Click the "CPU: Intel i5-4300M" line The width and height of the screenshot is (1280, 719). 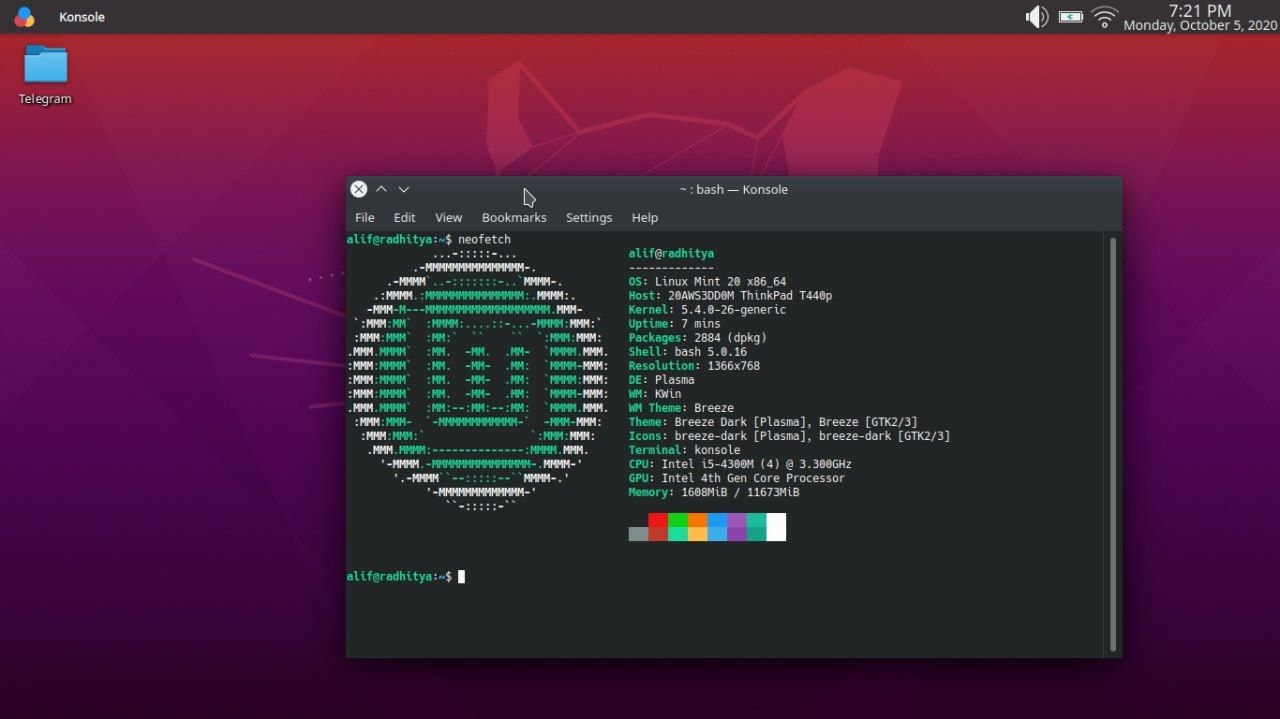click(x=740, y=464)
